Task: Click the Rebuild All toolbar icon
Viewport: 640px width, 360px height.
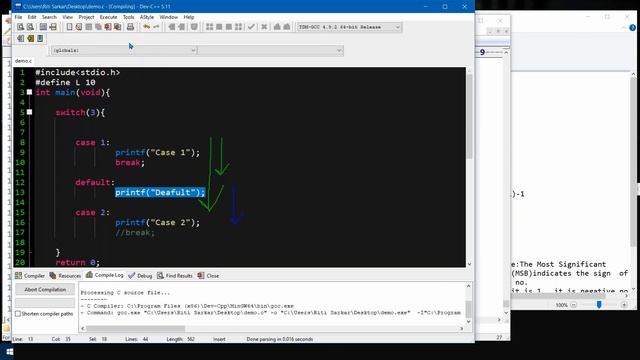Action: pyautogui.click(x=239, y=27)
